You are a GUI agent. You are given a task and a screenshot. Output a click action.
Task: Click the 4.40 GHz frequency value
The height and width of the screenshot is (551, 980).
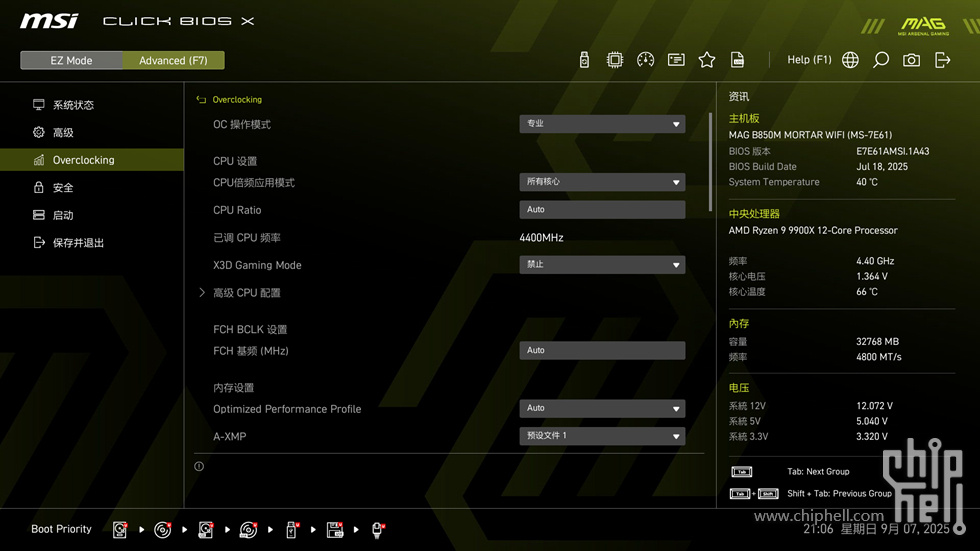pos(875,261)
